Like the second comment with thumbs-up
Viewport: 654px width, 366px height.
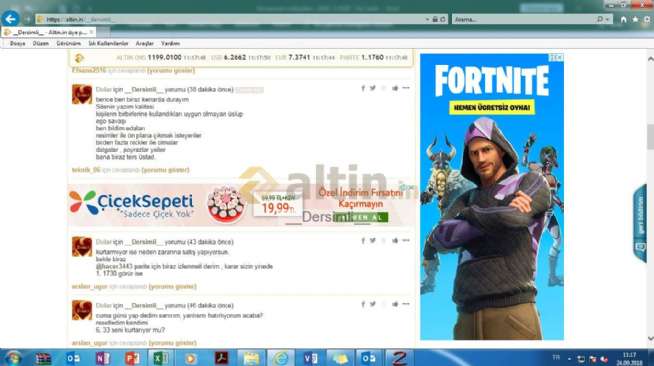[395, 241]
